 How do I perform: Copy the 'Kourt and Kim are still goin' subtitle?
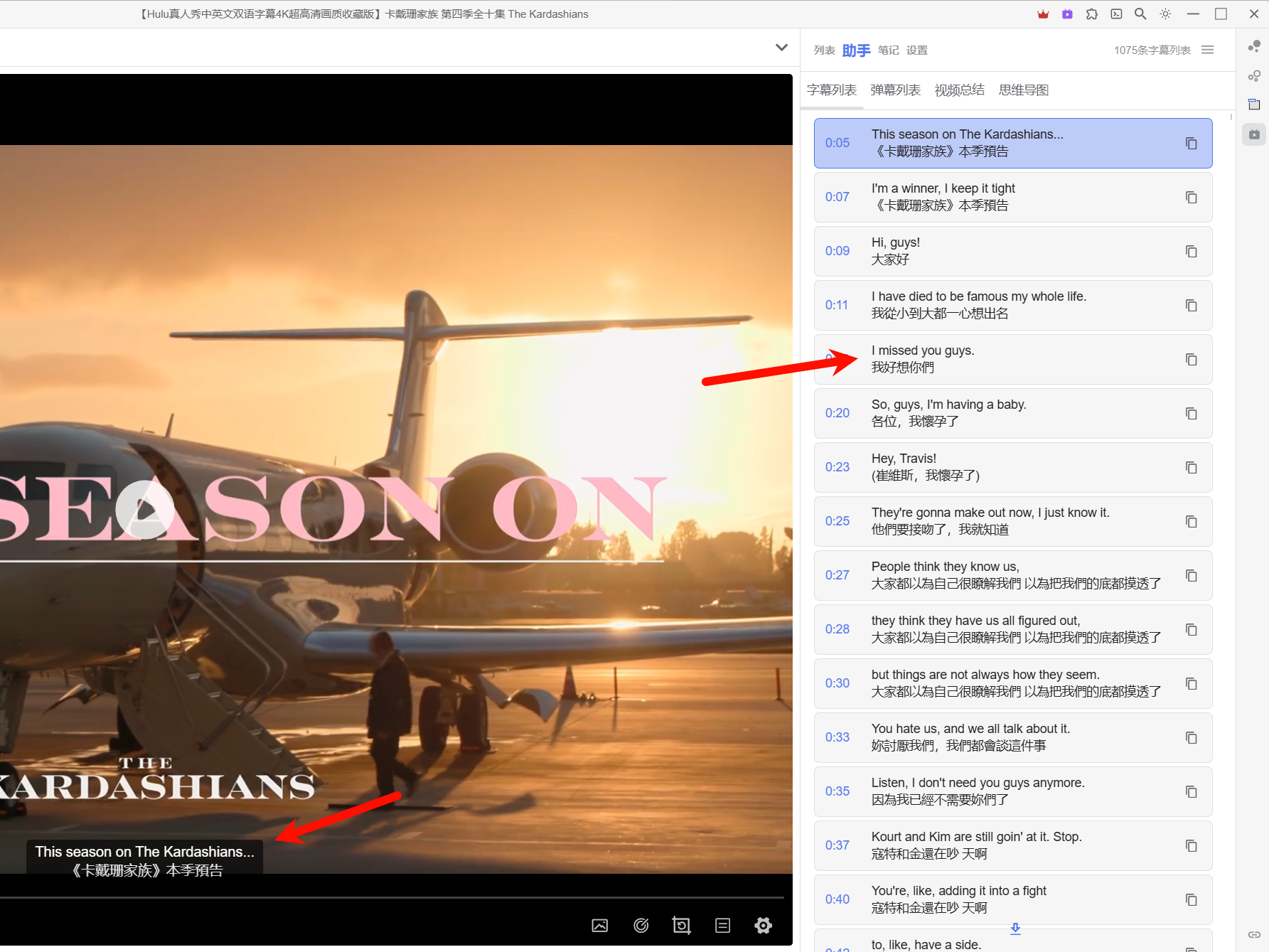coord(1192,846)
